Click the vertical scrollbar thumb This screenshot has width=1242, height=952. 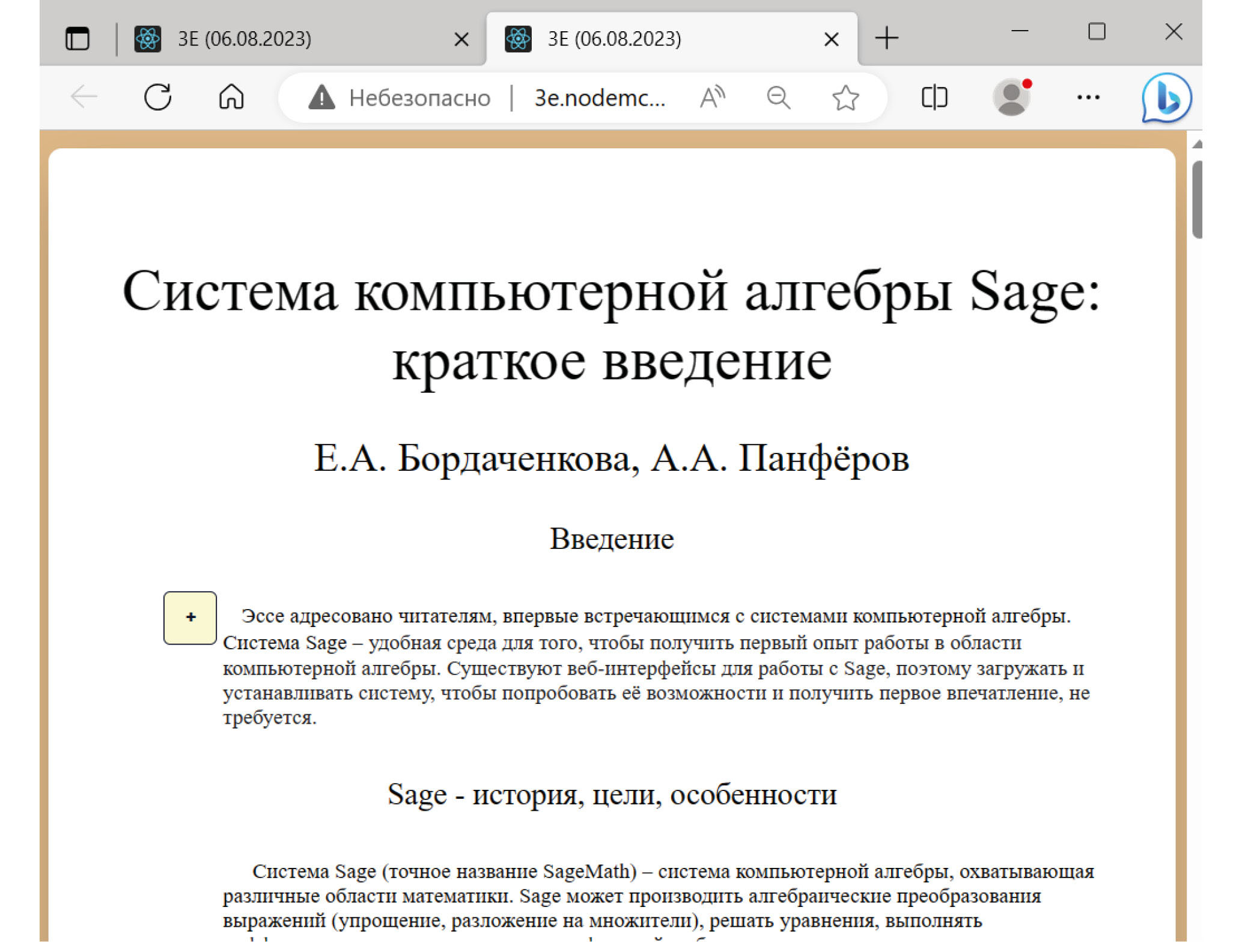[x=1196, y=199]
